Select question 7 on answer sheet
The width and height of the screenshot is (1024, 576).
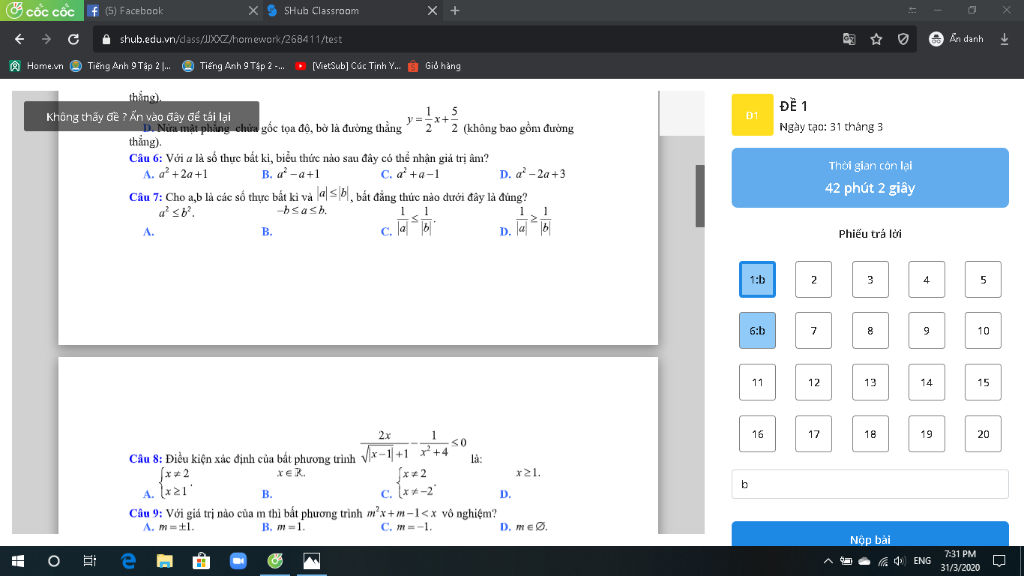point(814,330)
